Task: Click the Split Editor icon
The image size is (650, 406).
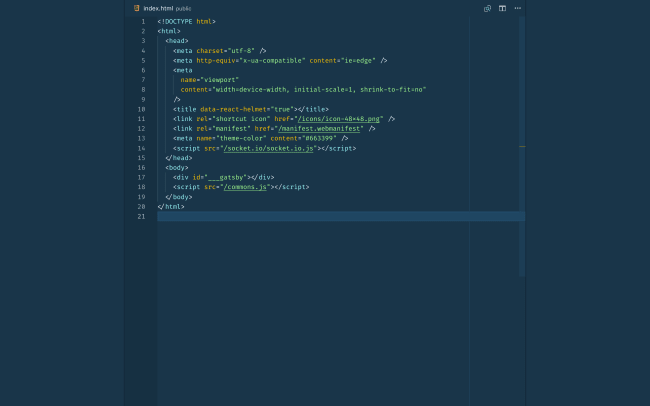Action: tap(503, 8)
